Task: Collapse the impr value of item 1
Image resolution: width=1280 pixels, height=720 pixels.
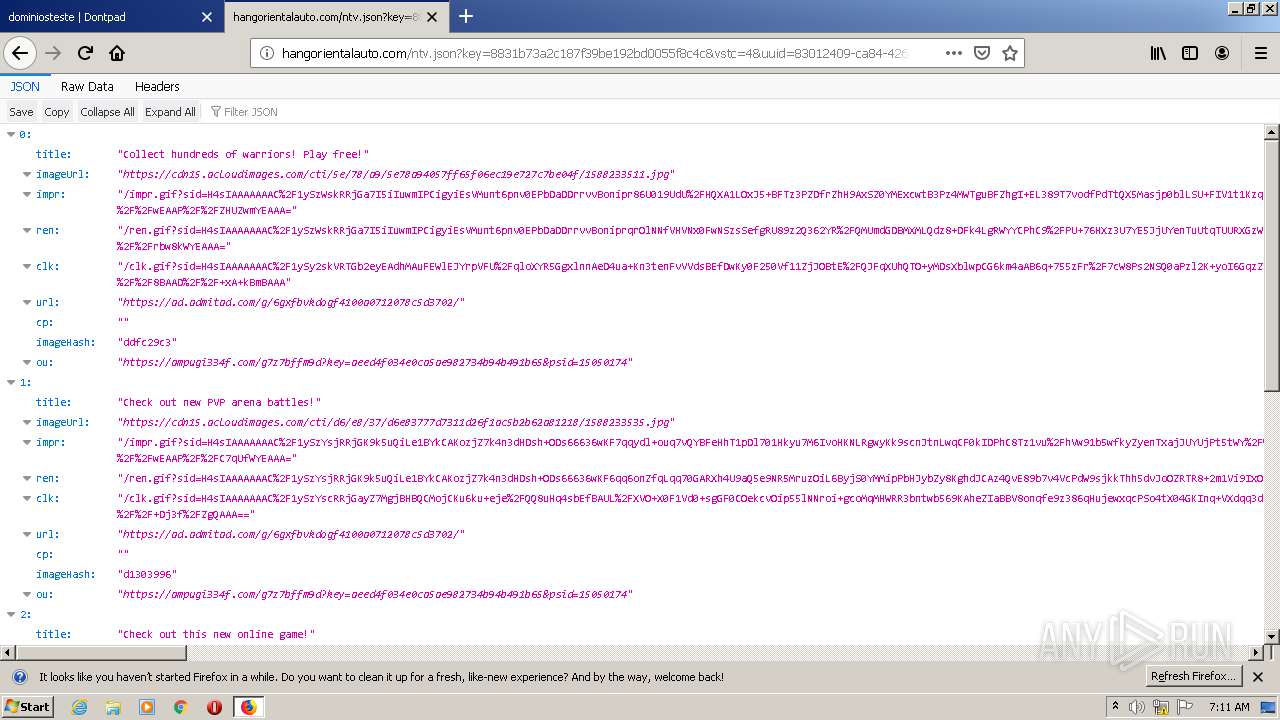Action: 27,442
